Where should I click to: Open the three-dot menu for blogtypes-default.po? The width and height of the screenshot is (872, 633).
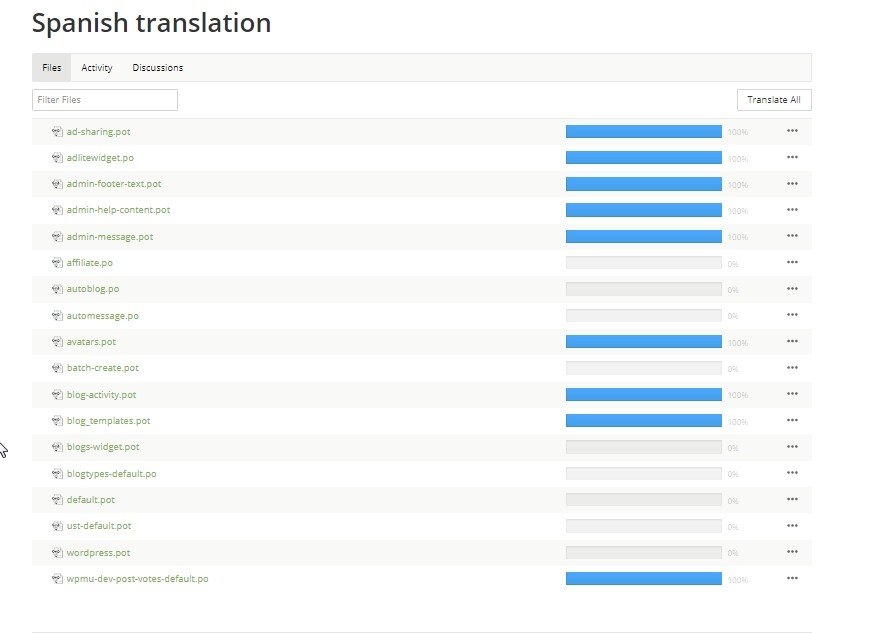coord(792,473)
